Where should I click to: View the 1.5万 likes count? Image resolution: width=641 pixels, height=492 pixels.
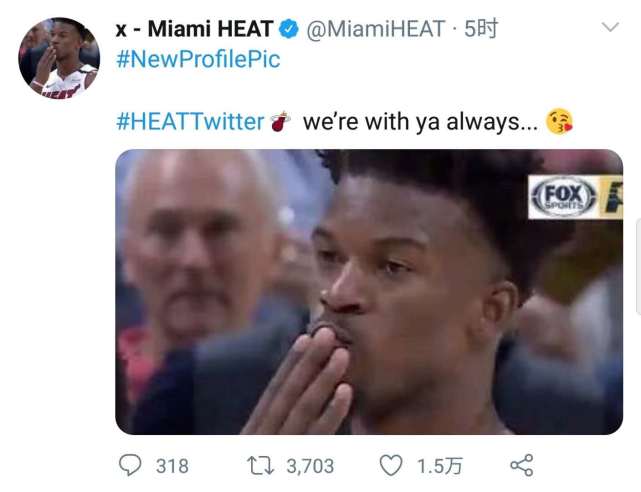click(x=439, y=466)
